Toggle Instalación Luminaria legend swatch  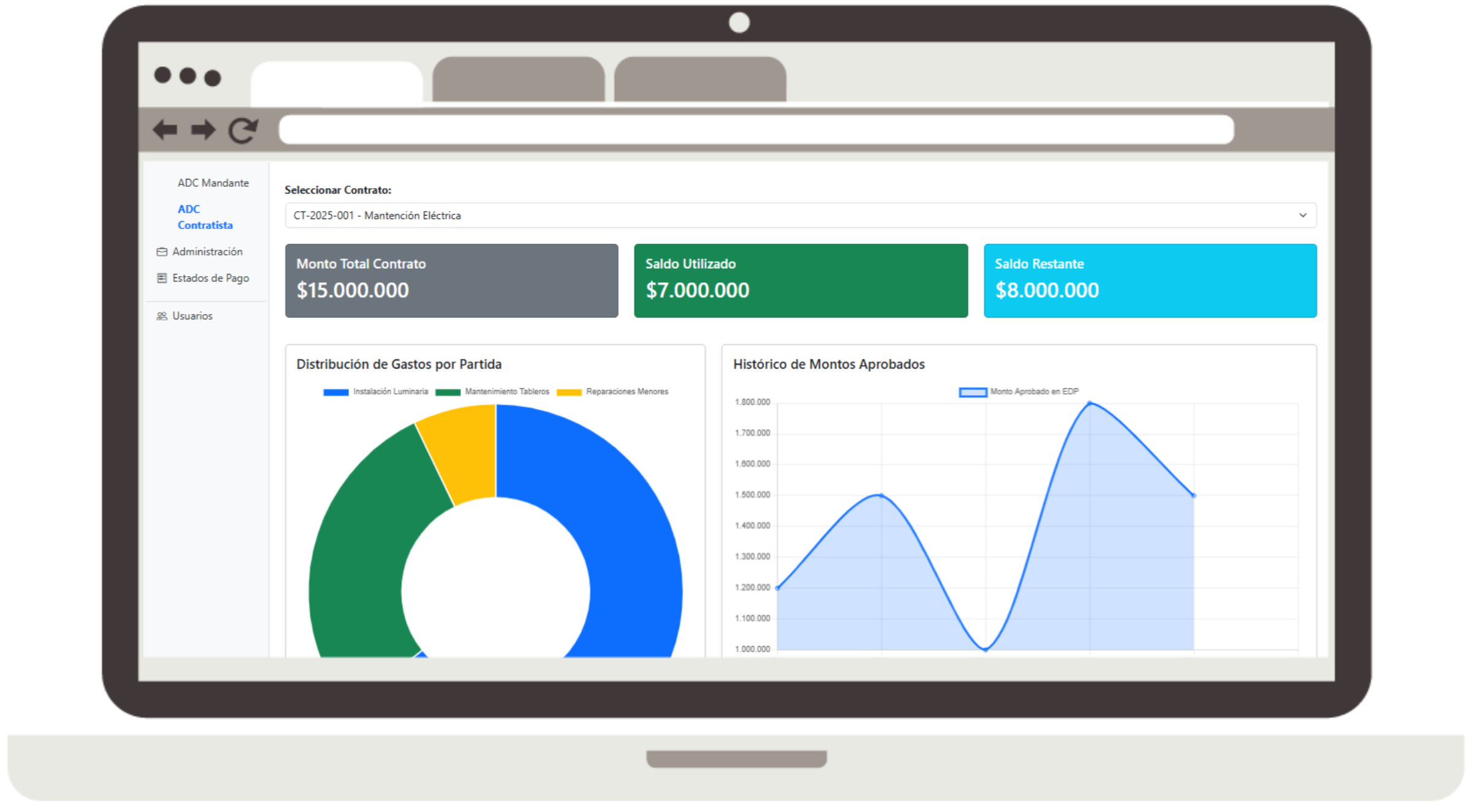click(336, 392)
